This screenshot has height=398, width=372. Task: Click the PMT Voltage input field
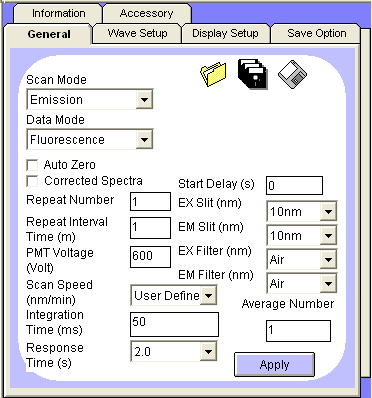pos(150,257)
